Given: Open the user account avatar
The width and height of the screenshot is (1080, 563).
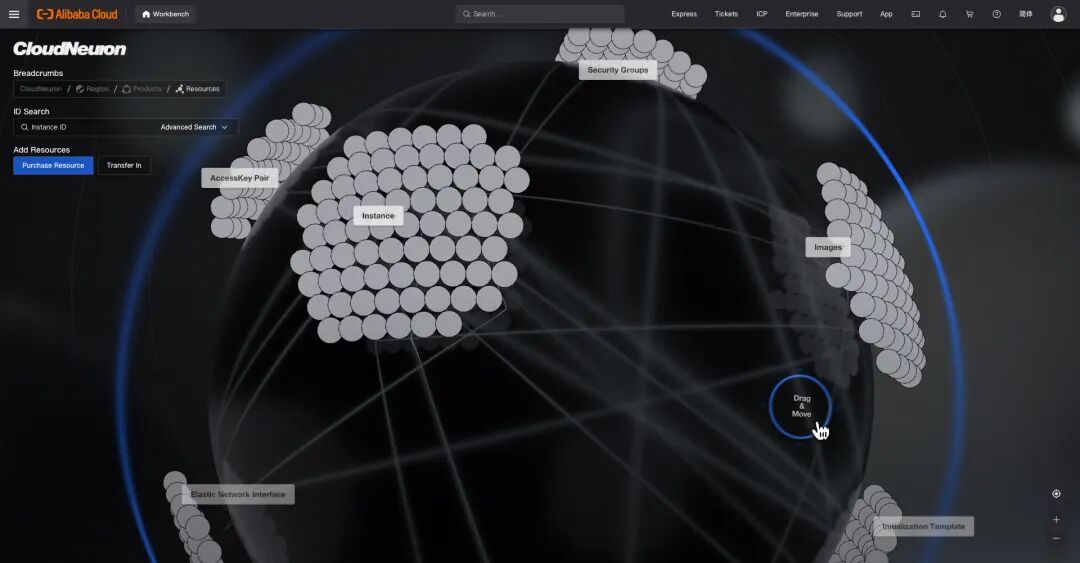Looking at the screenshot, I should 1058,14.
